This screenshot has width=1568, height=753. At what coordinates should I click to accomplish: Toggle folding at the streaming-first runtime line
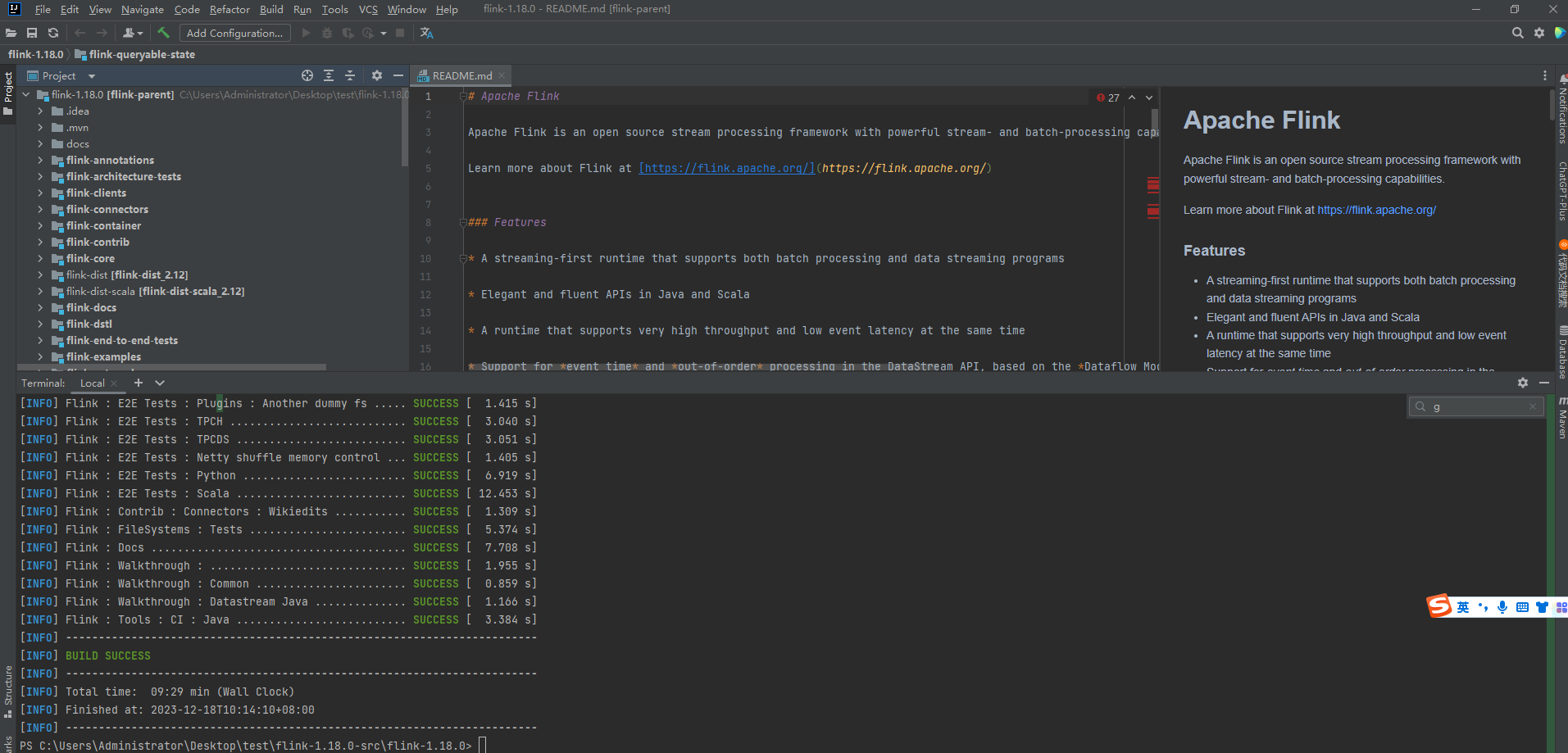click(463, 259)
